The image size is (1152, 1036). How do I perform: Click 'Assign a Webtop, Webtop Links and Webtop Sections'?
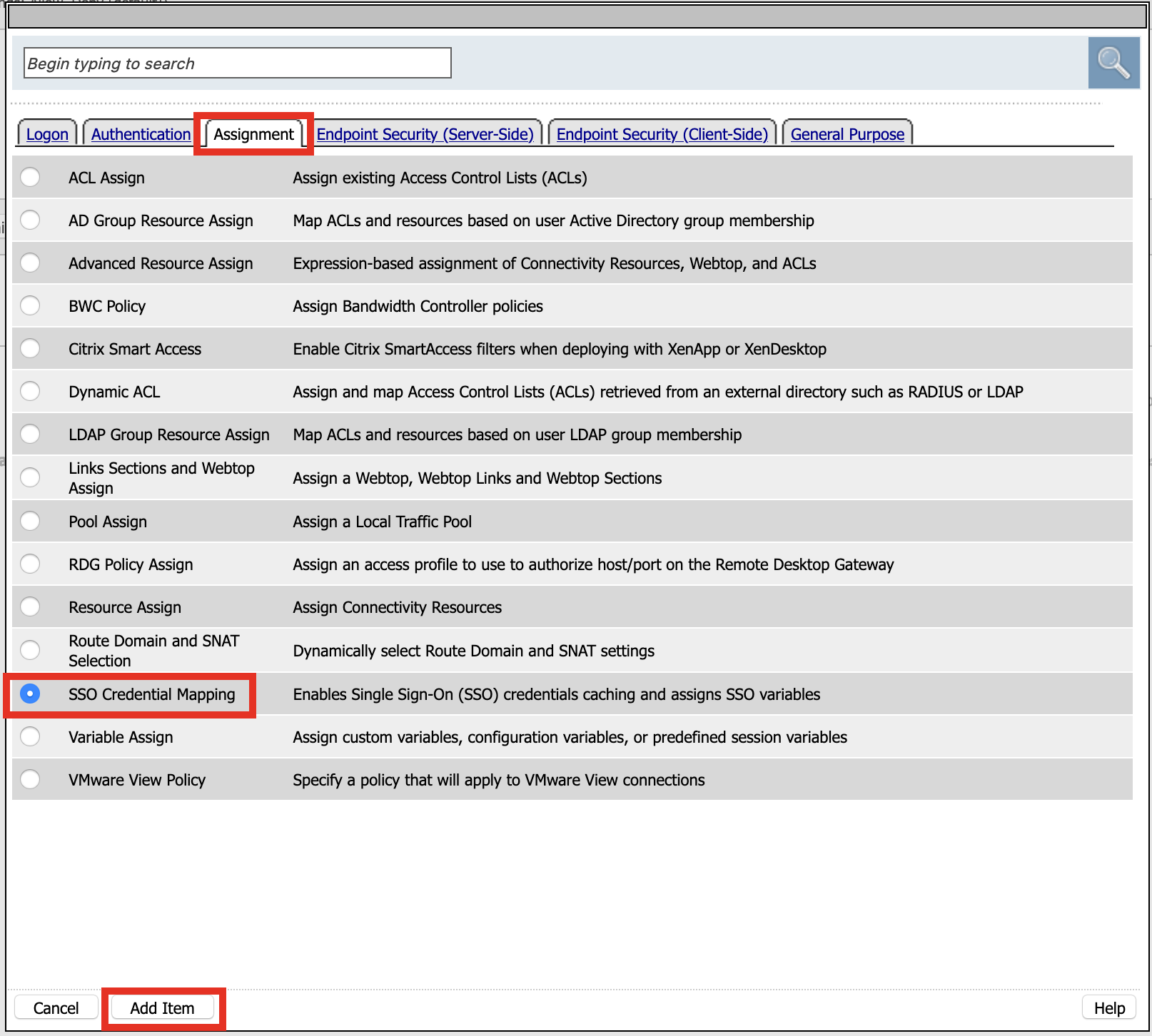478,478
